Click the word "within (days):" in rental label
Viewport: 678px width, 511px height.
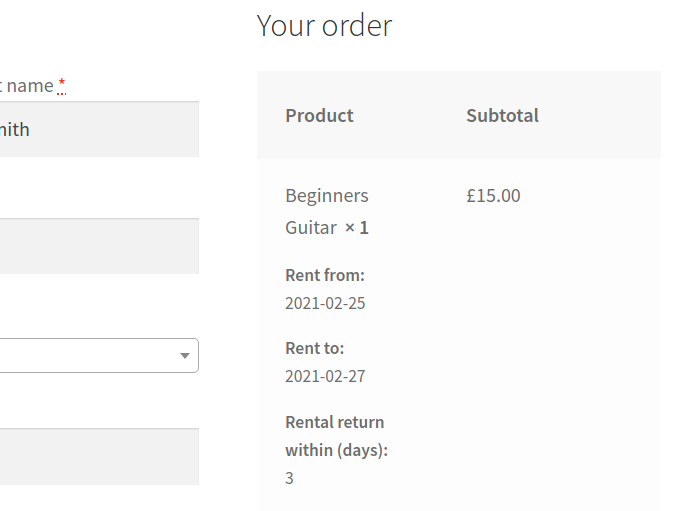[x=336, y=450]
